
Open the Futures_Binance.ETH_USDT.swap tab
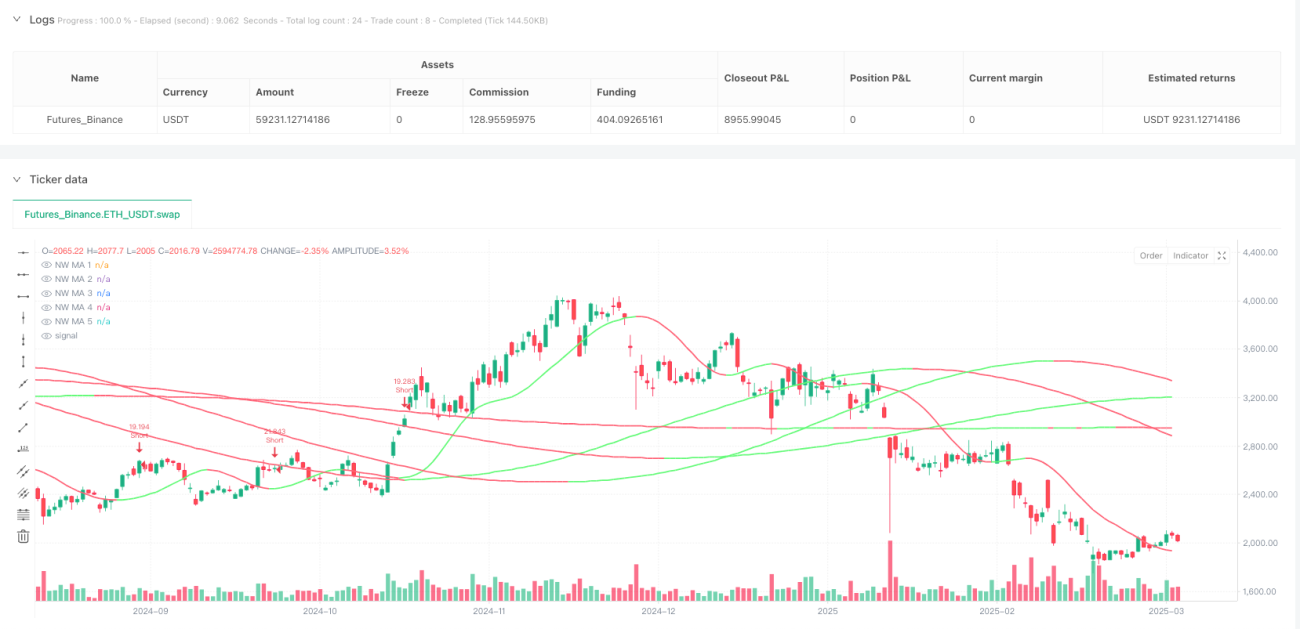click(102, 214)
